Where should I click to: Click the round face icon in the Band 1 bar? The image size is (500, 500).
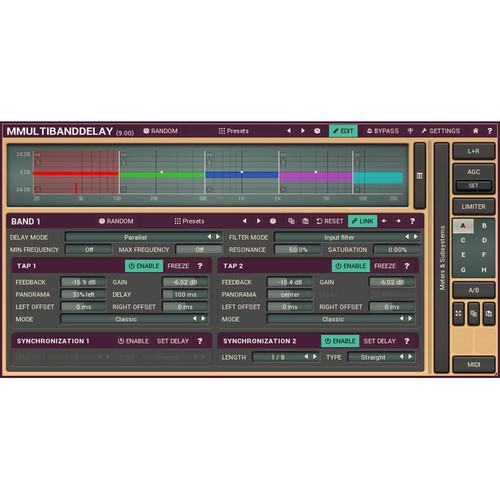coord(273,221)
